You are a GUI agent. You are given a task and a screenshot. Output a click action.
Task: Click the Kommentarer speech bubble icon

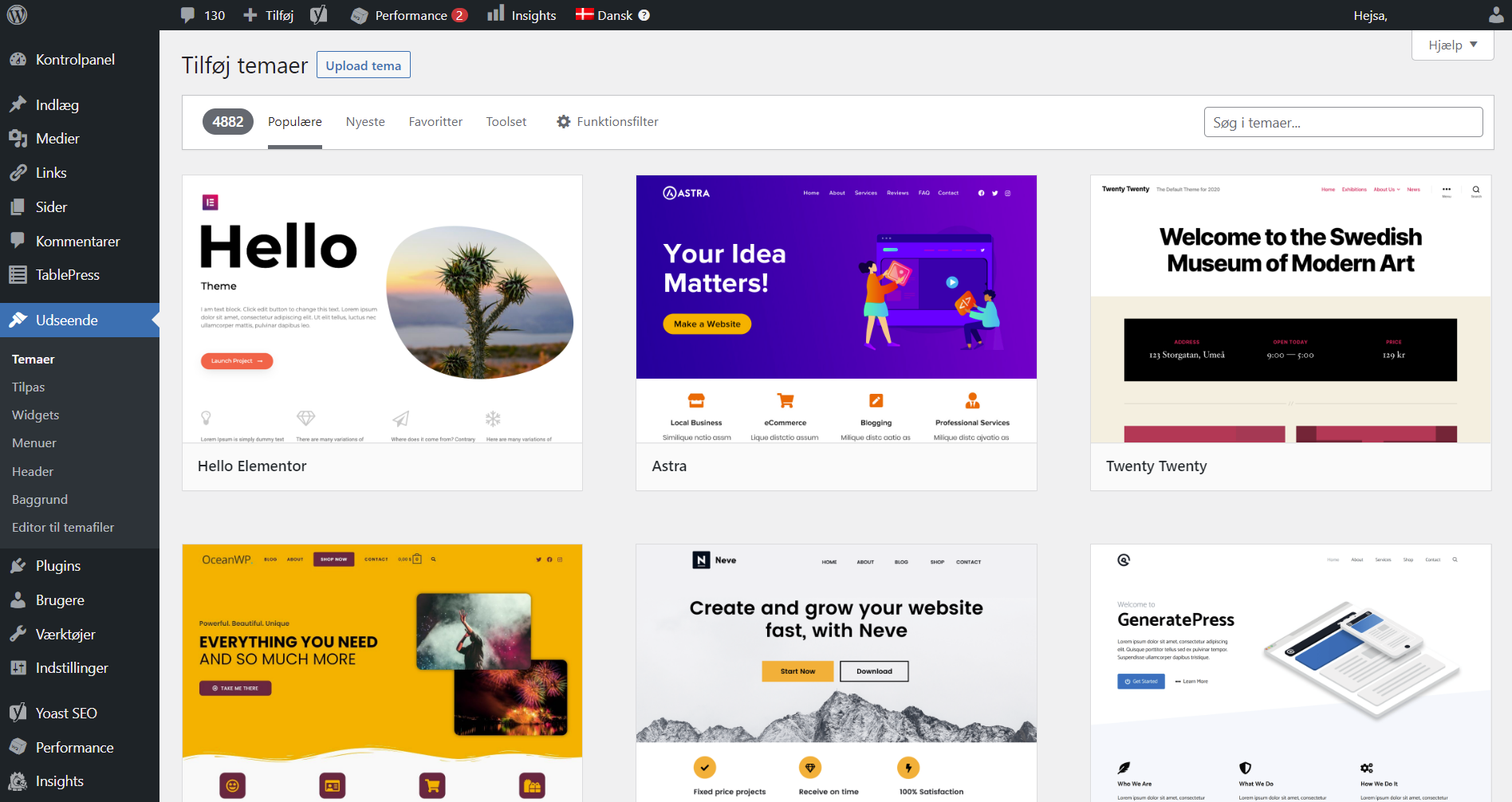(x=18, y=241)
